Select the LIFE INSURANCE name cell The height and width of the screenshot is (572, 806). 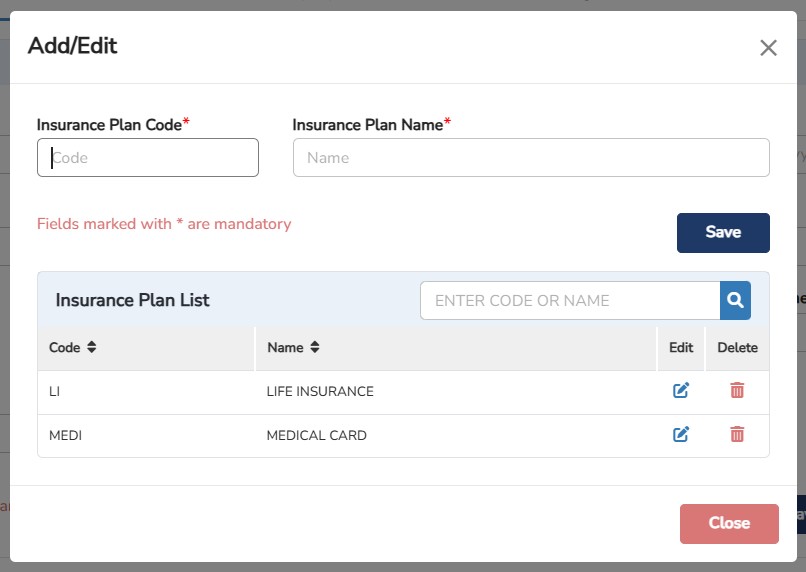[320, 392]
